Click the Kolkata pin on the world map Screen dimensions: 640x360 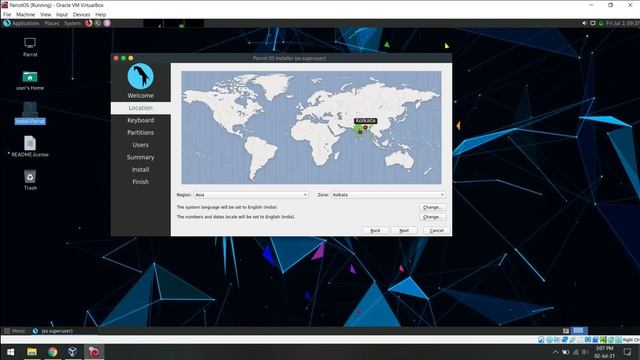(x=365, y=127)
